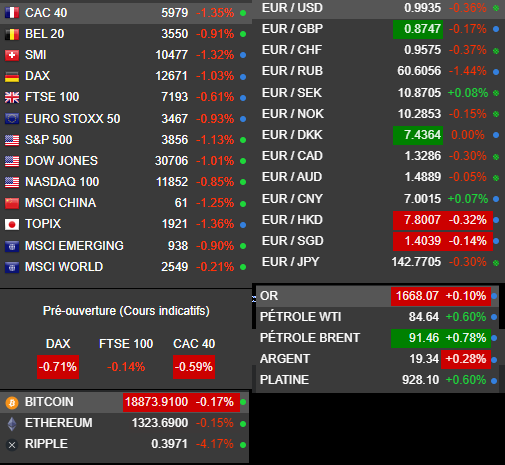Select the EUR / NOK pair
The image size is (505, 465).
point(293,114)
